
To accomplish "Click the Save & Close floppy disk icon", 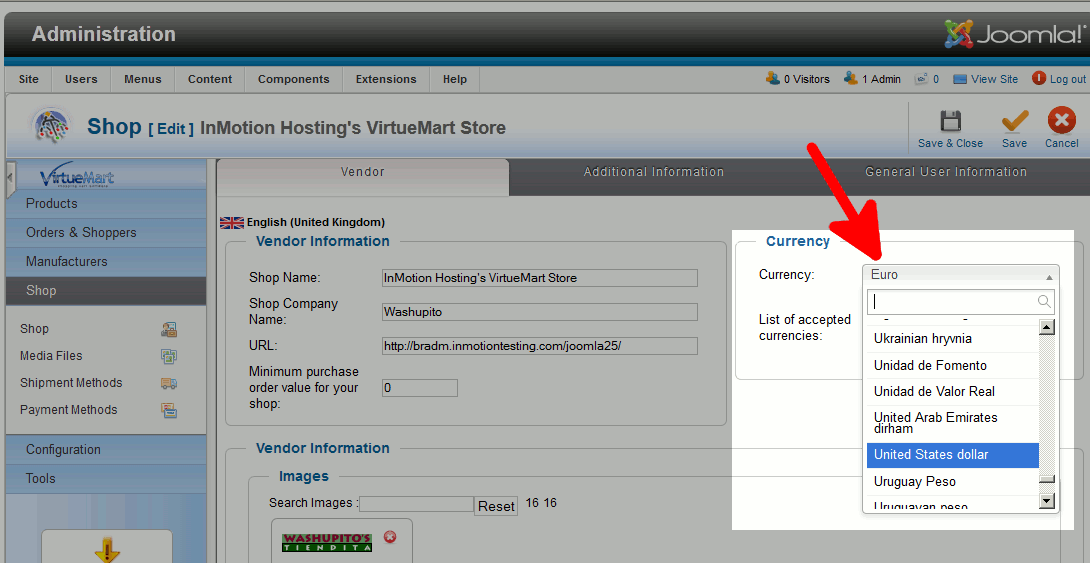I will [950, 121].
